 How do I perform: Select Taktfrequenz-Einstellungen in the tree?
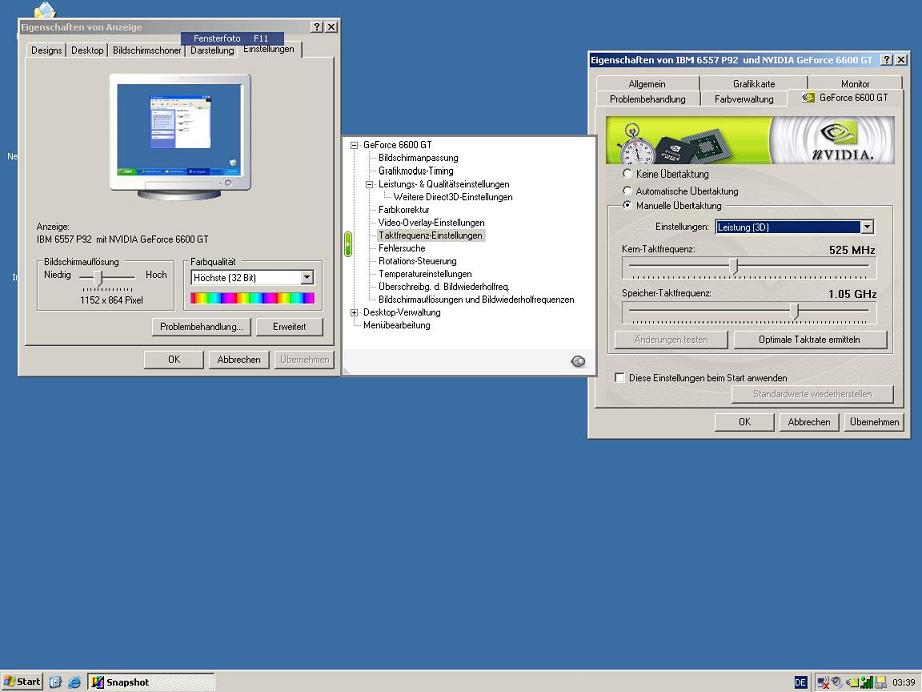430,235
